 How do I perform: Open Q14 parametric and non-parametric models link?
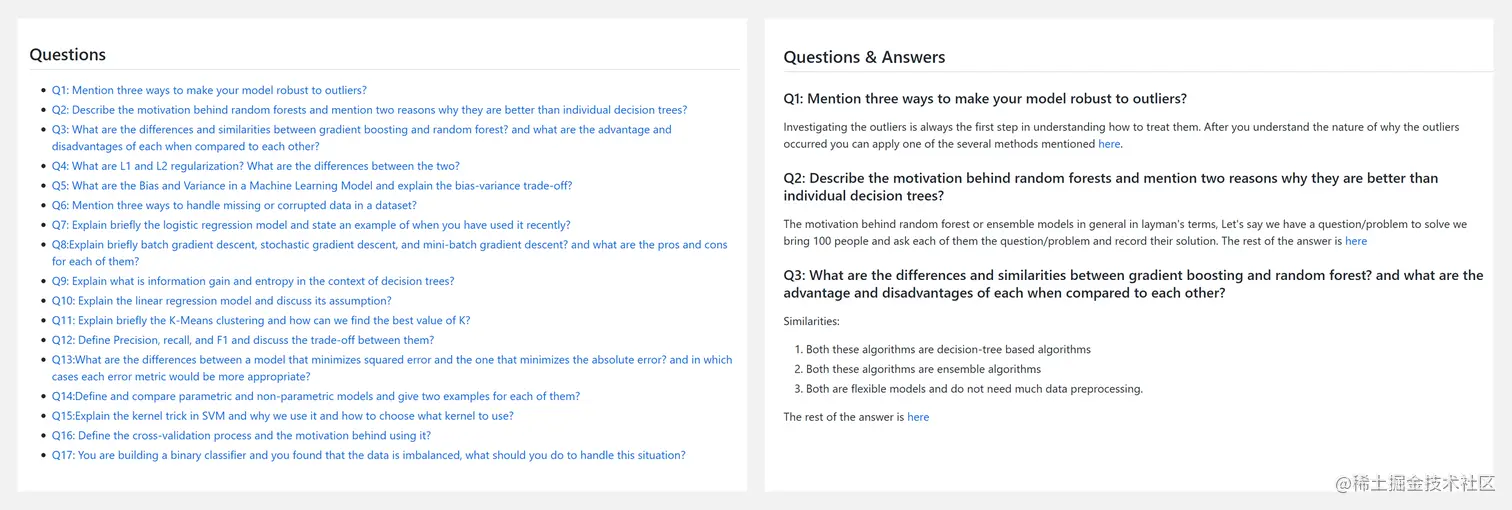316,396
